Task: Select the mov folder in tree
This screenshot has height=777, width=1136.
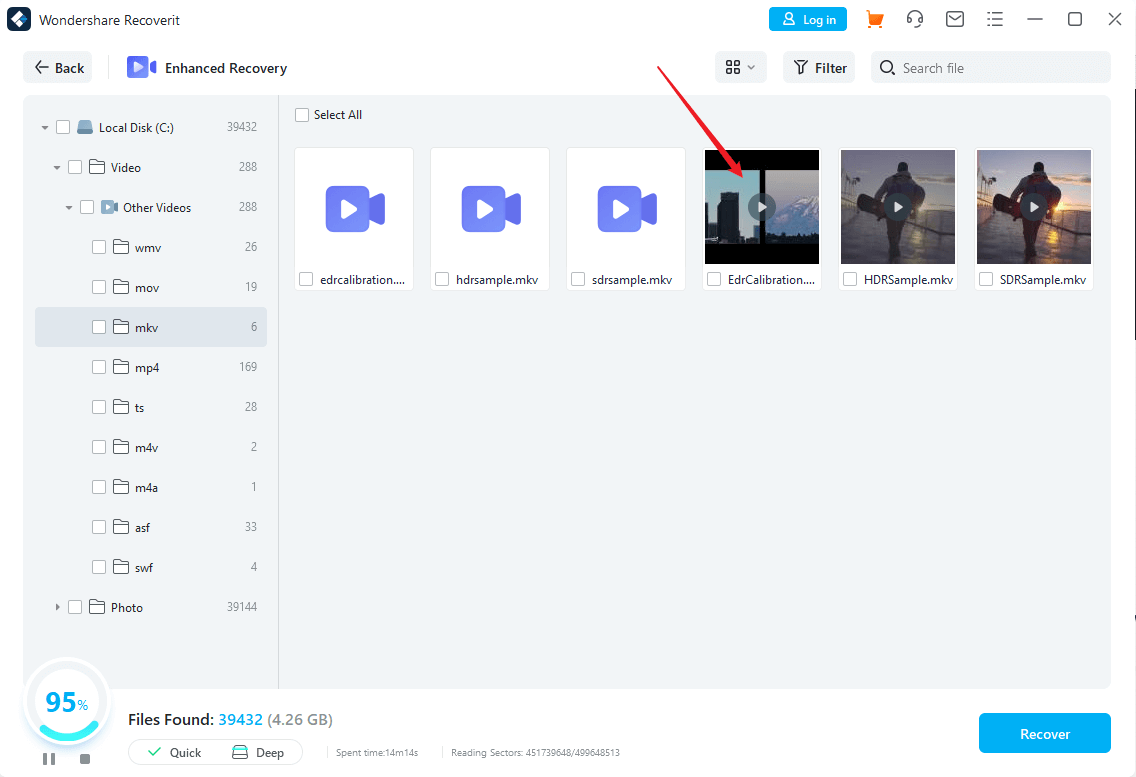Action: click(147, 287)
